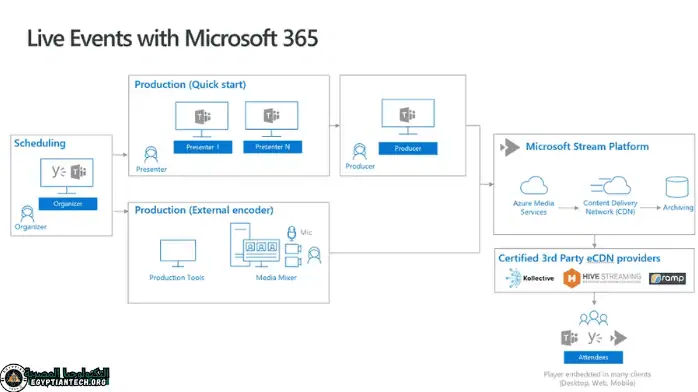Click the Presenter person icon
698x392 pixels.
tap(151, 154)
